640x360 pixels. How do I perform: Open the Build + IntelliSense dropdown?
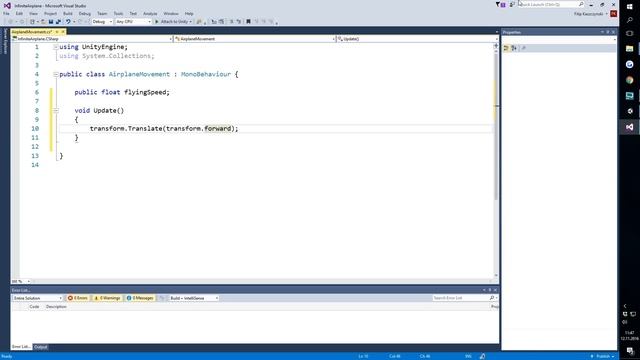point(194,298)
